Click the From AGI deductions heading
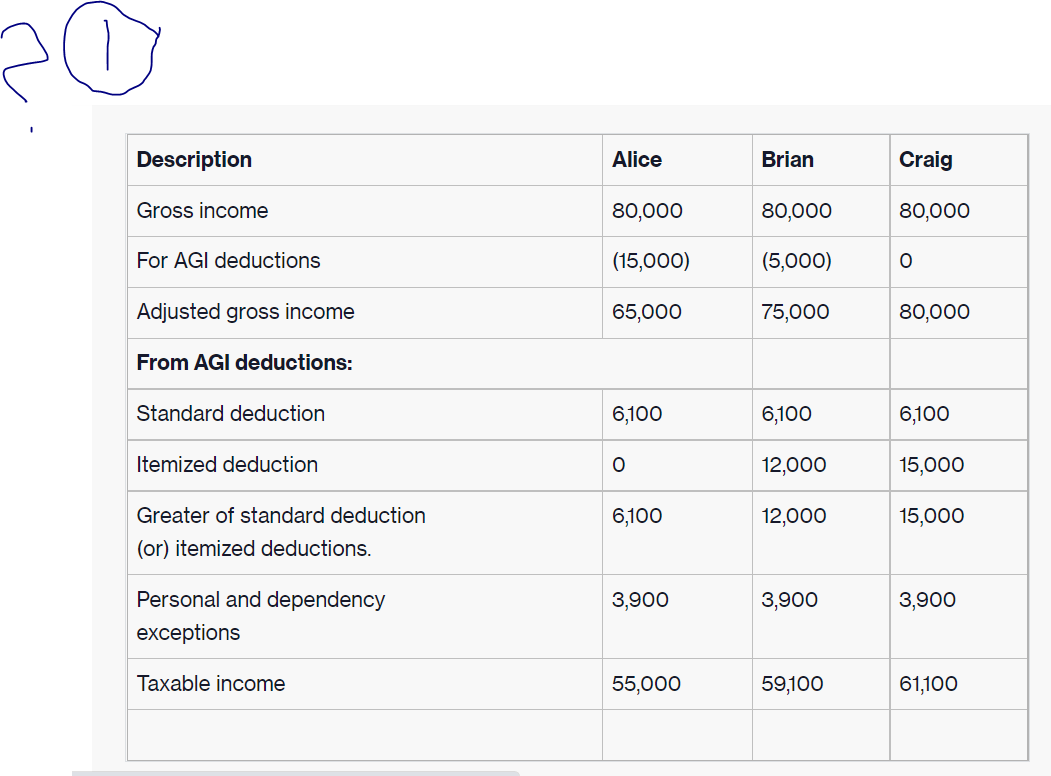 click(244, 363)
